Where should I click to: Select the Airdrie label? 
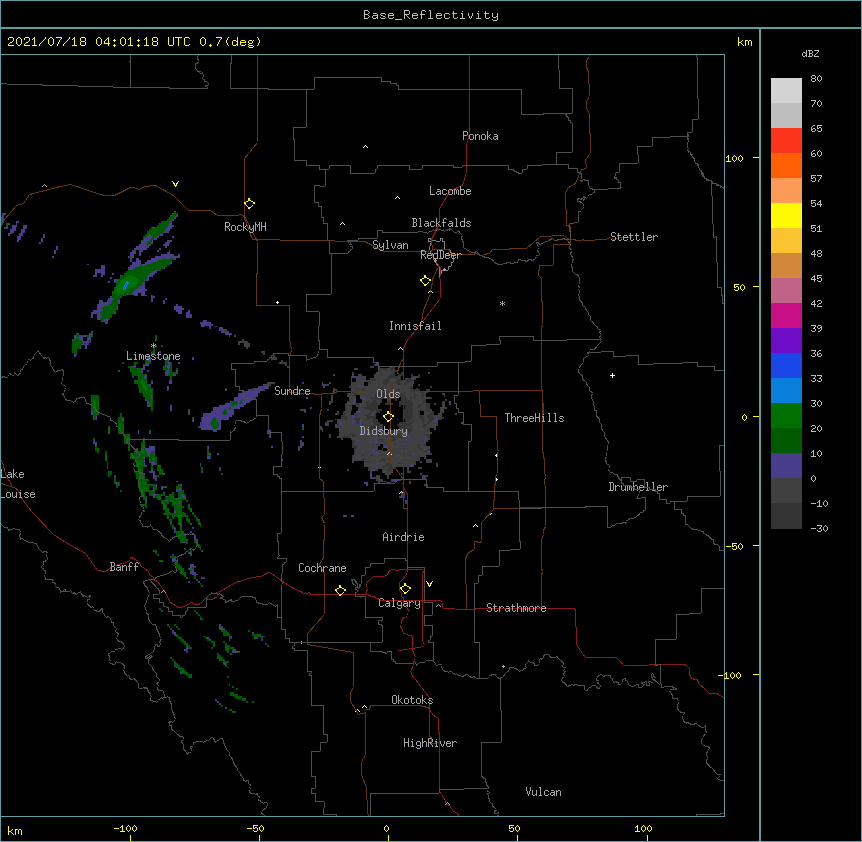tap(404, 537)
